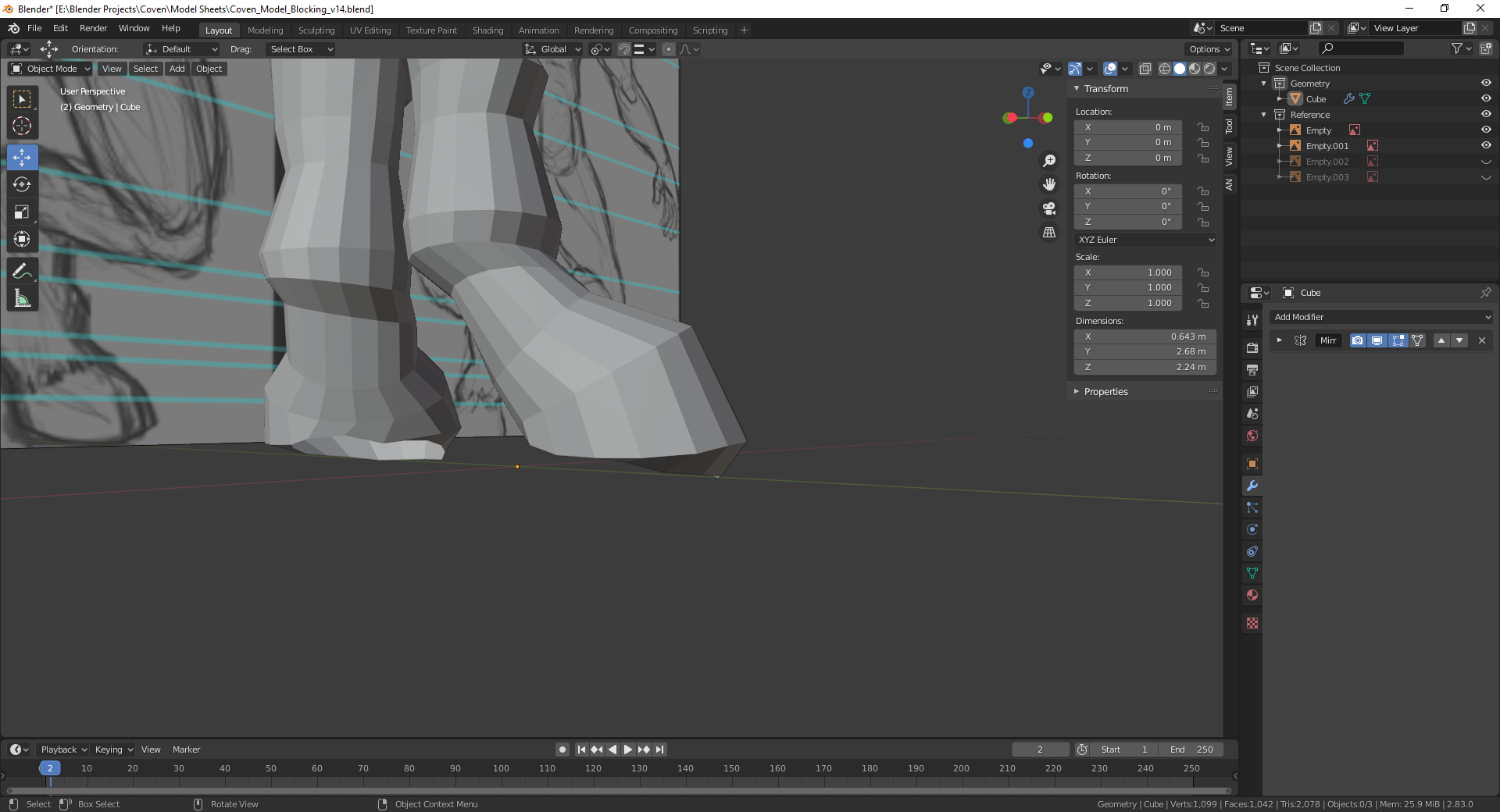Open the Material properties tab
Image resolution: width=1500 pixels, height=812 pixels.
click(x=1252, y=595)
